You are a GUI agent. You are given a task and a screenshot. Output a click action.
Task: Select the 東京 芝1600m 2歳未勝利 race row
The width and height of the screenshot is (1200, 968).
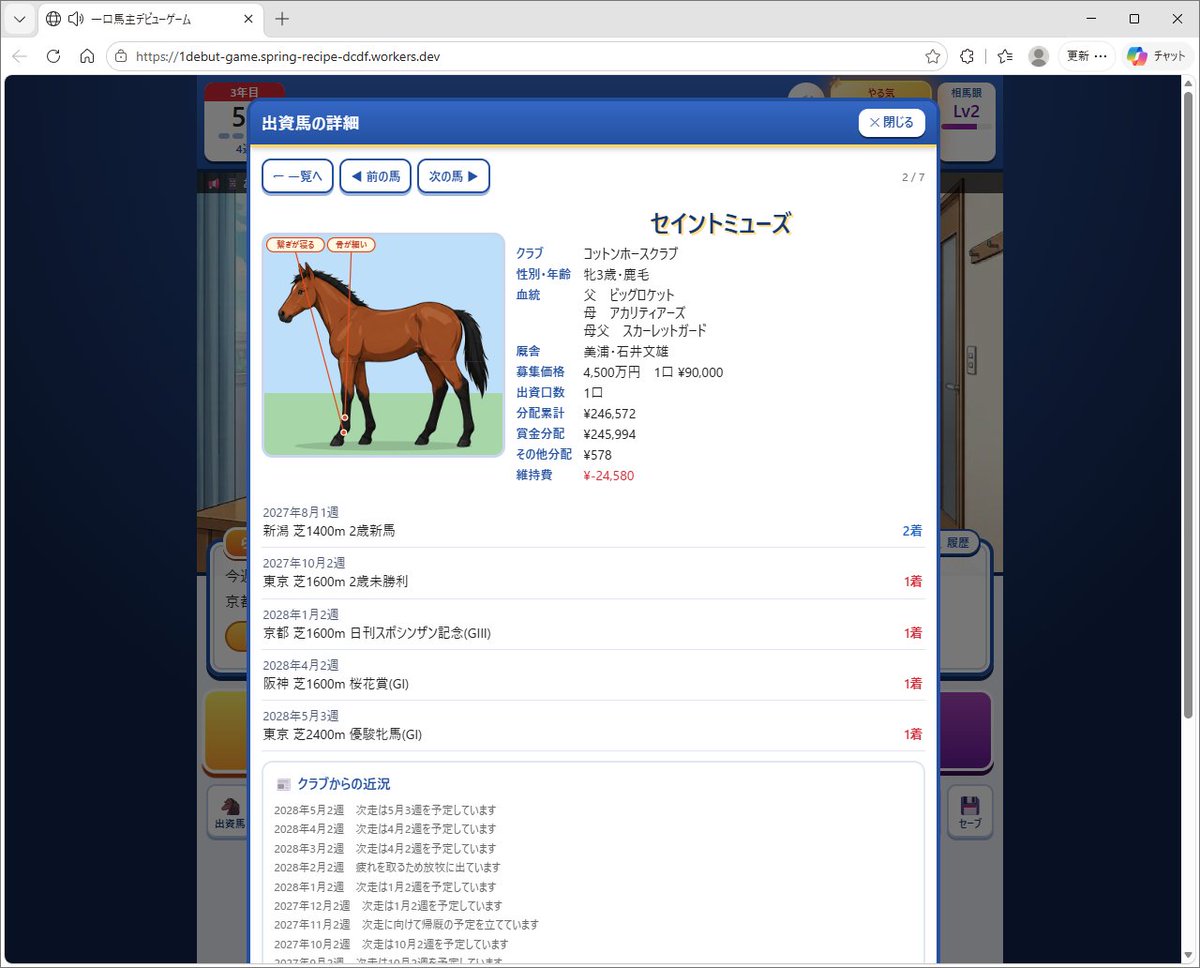(x=593, y=573)
